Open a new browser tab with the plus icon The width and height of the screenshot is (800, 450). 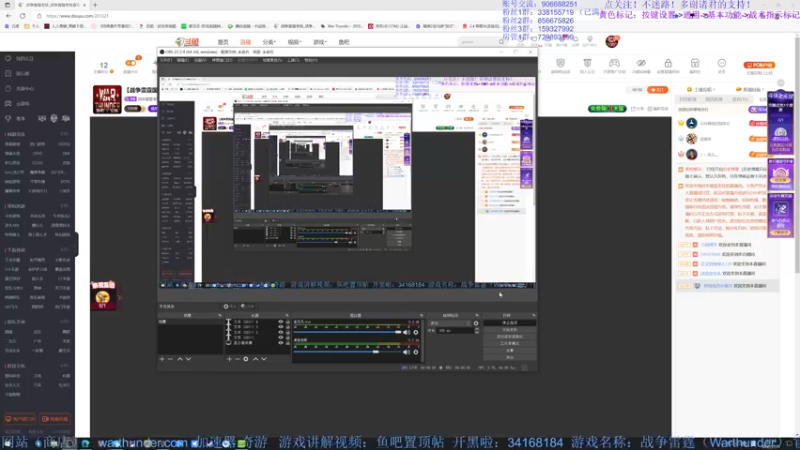pos(95,5)
